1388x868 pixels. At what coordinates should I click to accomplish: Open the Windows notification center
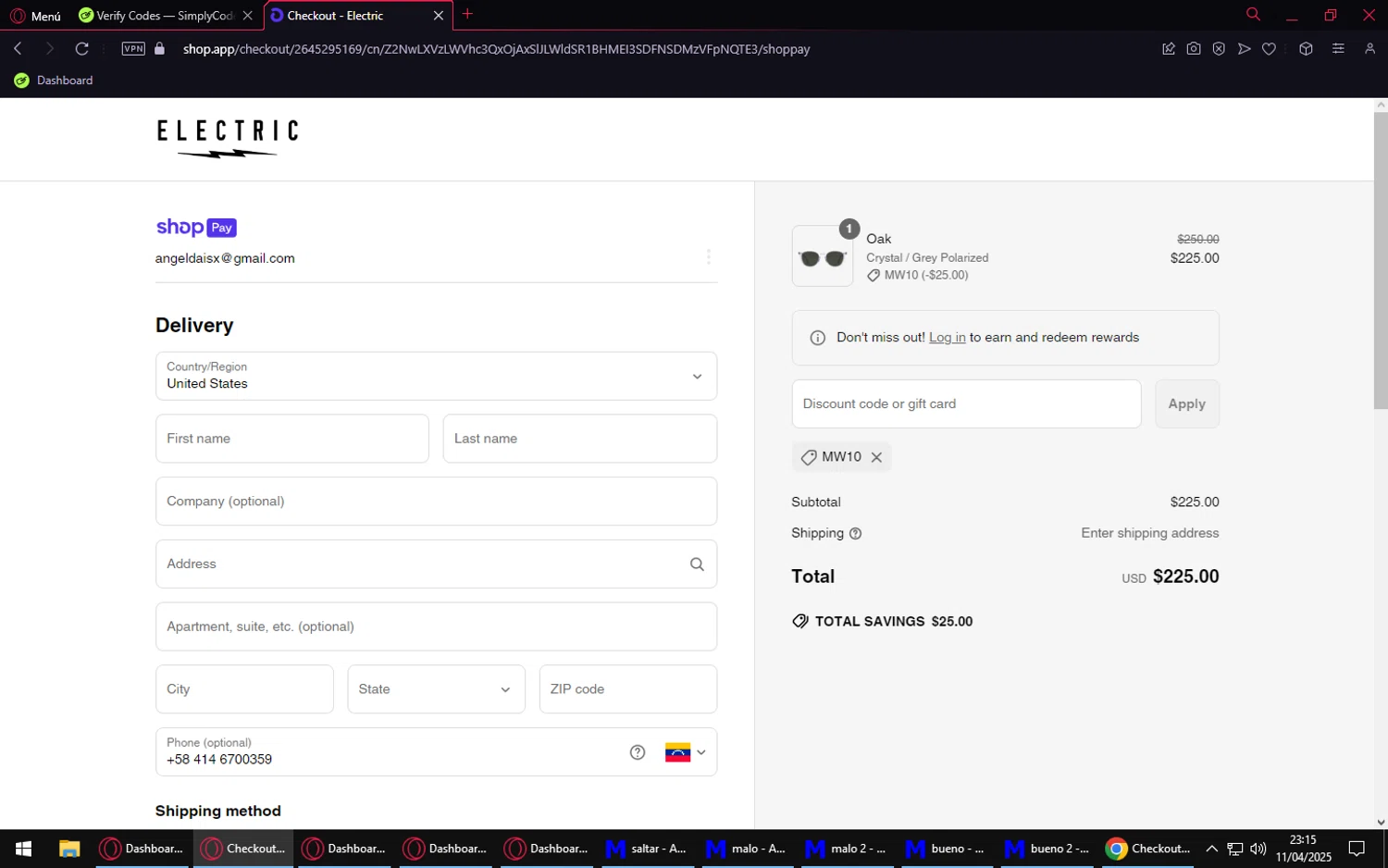pos(1357,849)
